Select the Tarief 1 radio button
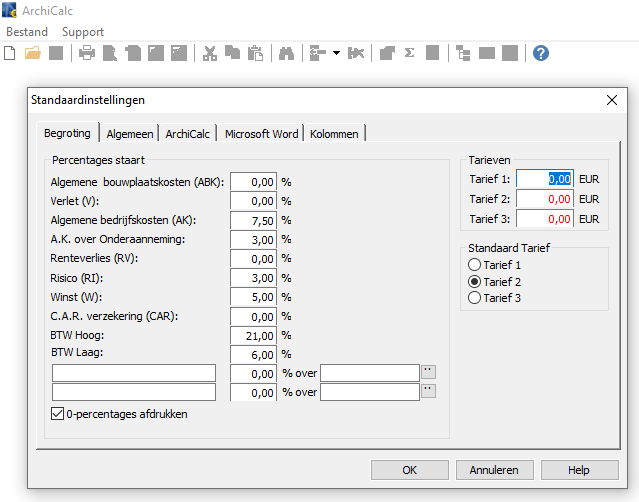The image size is (639, 502). pos(474,265)
